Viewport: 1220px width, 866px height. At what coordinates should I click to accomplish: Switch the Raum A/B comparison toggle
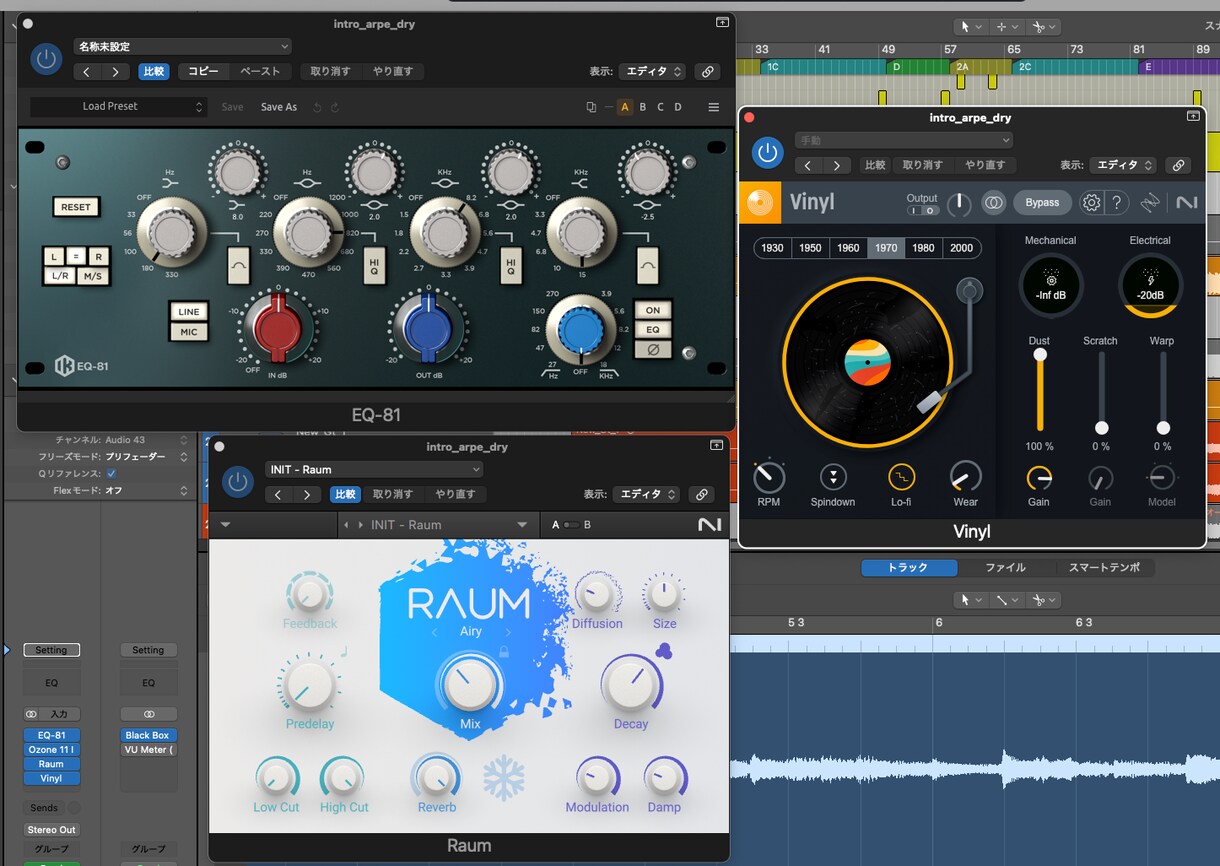coord(571,525)
